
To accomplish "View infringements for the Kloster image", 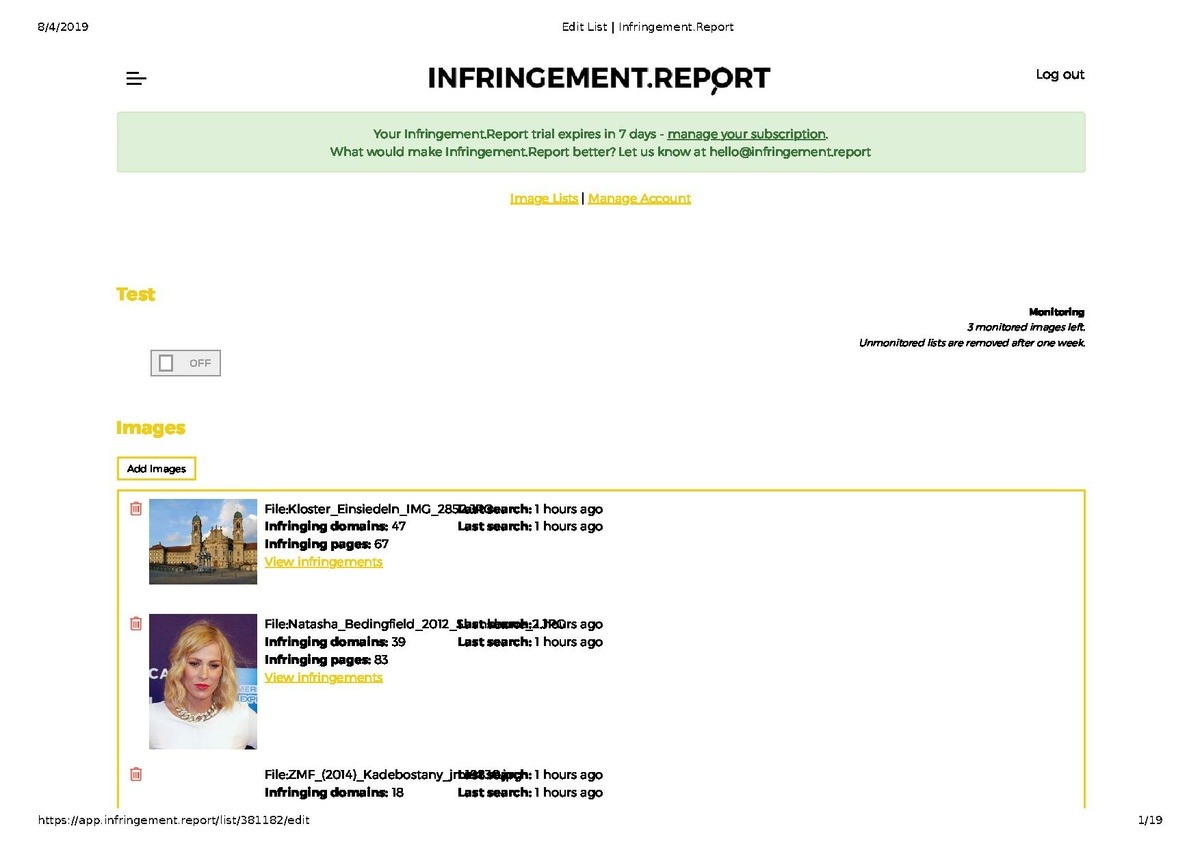I will point(323,561).
